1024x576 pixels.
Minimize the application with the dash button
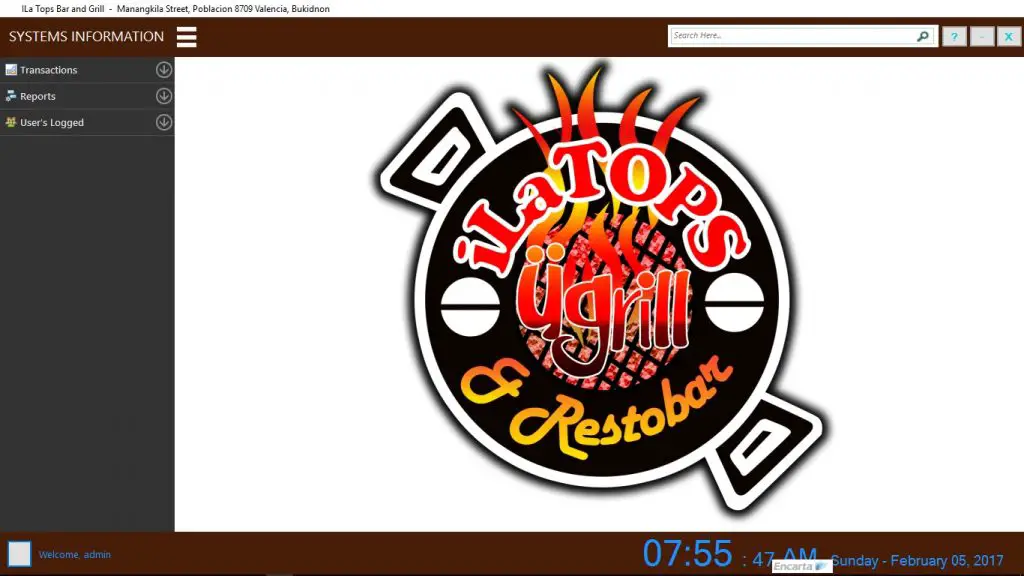(x=982, y=37)
